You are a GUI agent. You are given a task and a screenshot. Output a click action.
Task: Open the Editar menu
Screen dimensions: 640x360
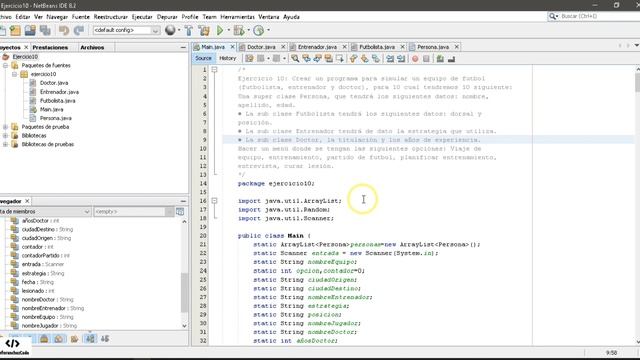coord(23,17)
